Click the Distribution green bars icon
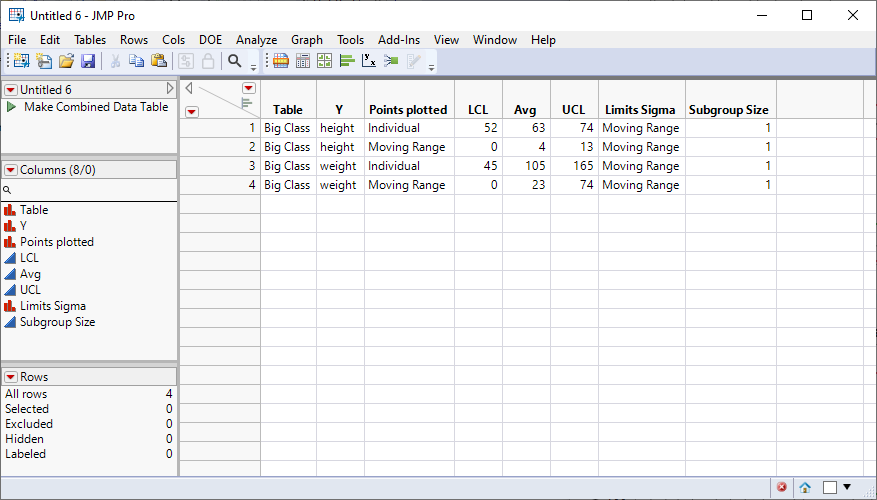This screenshot has height=500, width=877. (x=347, y=61)
